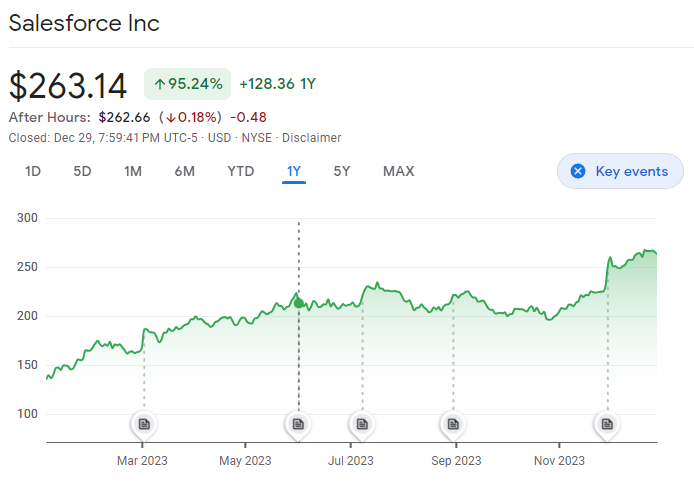The width and height of the screenshot is (694, 484).
Task: Toggle the Key events button
Action: (x=620, y=171)
